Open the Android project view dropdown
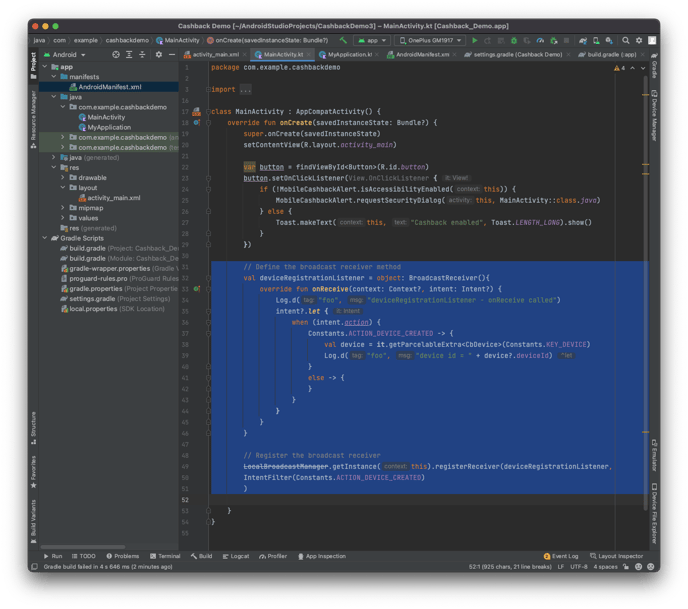Viewport: 688px width, 609px height. pyautogui.click(x=68, y=54)
